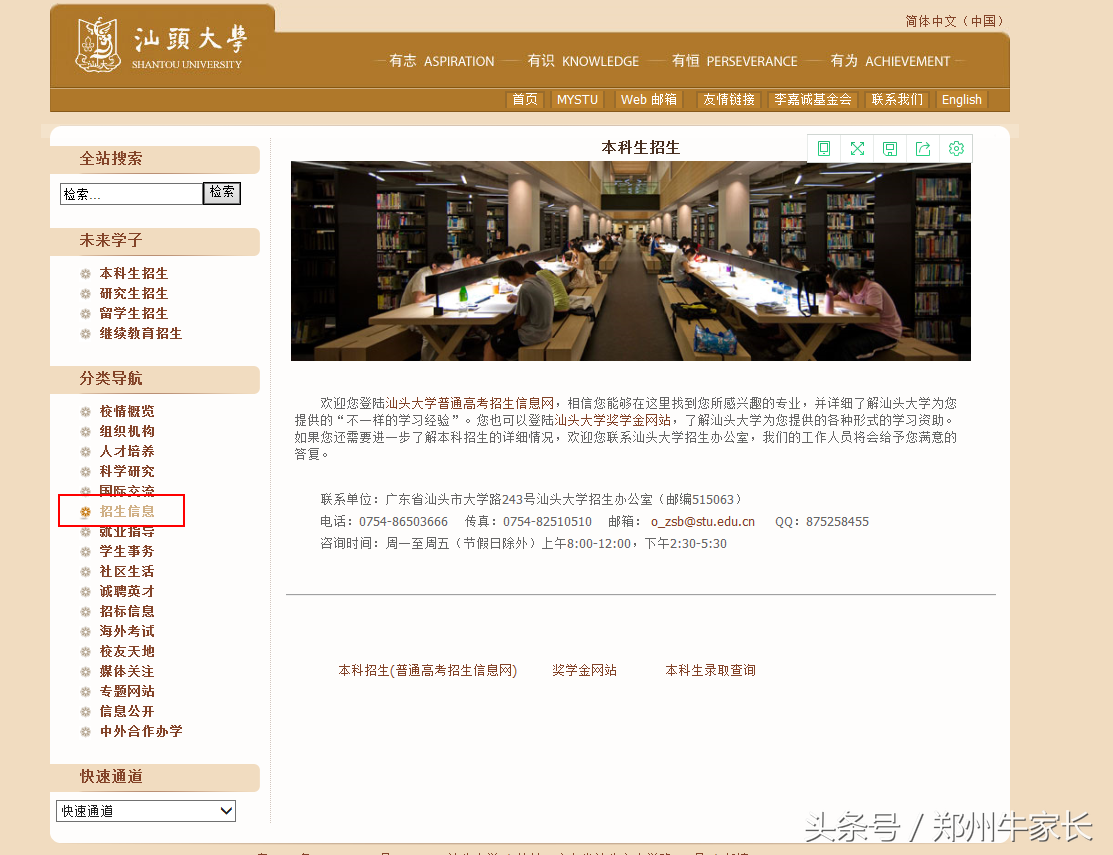Click the save page floppy disk icon

click(x=890, y=148)
